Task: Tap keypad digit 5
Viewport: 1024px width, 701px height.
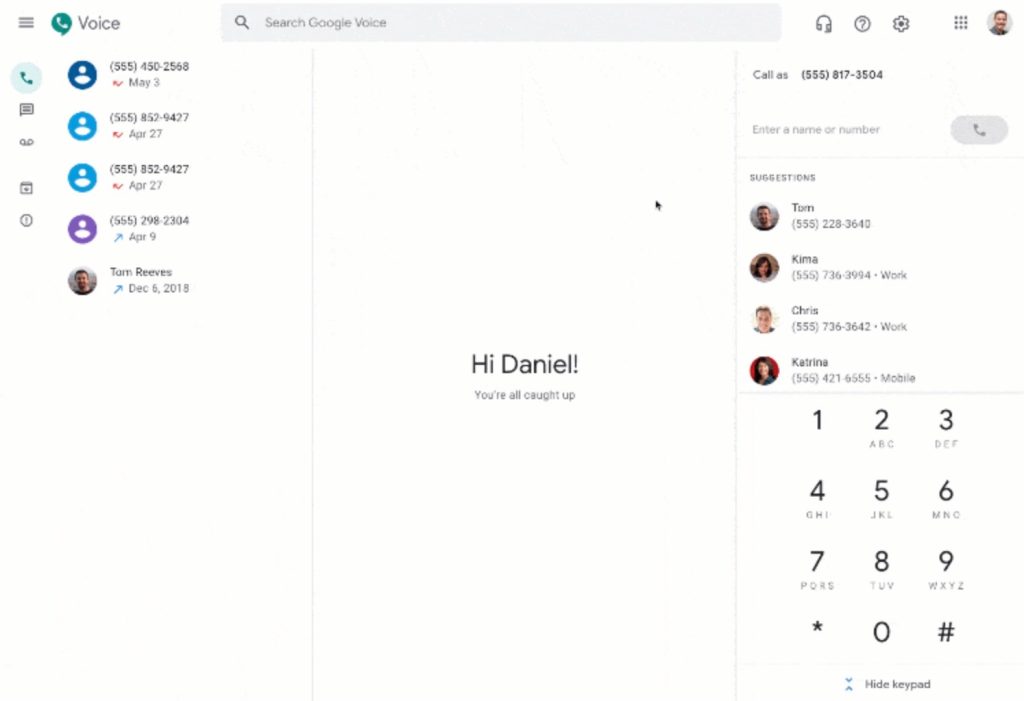Action: click(x=881, y=497)
